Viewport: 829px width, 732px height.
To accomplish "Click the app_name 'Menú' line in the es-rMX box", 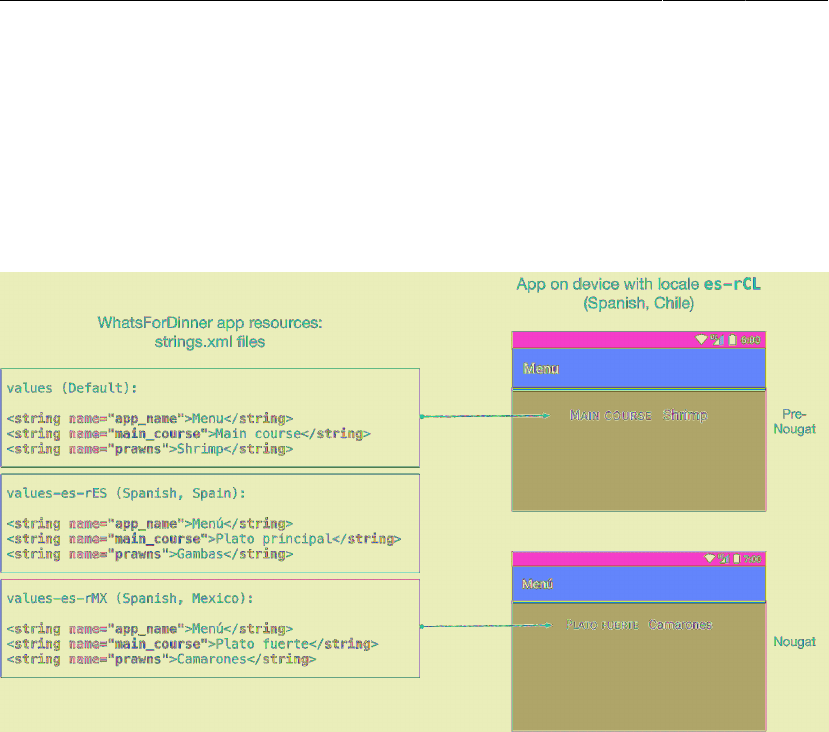I will tap(150, 629).
